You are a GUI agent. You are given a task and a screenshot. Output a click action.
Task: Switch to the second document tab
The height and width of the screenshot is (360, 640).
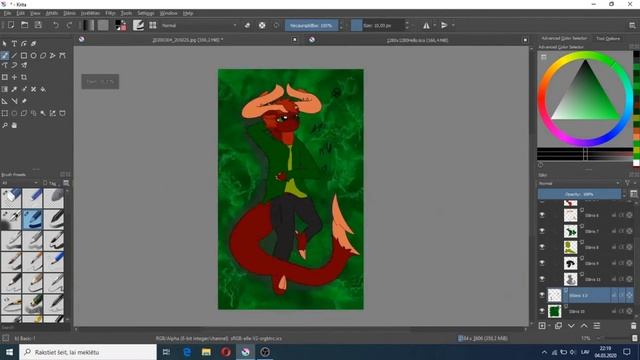(x=417, y=40)
